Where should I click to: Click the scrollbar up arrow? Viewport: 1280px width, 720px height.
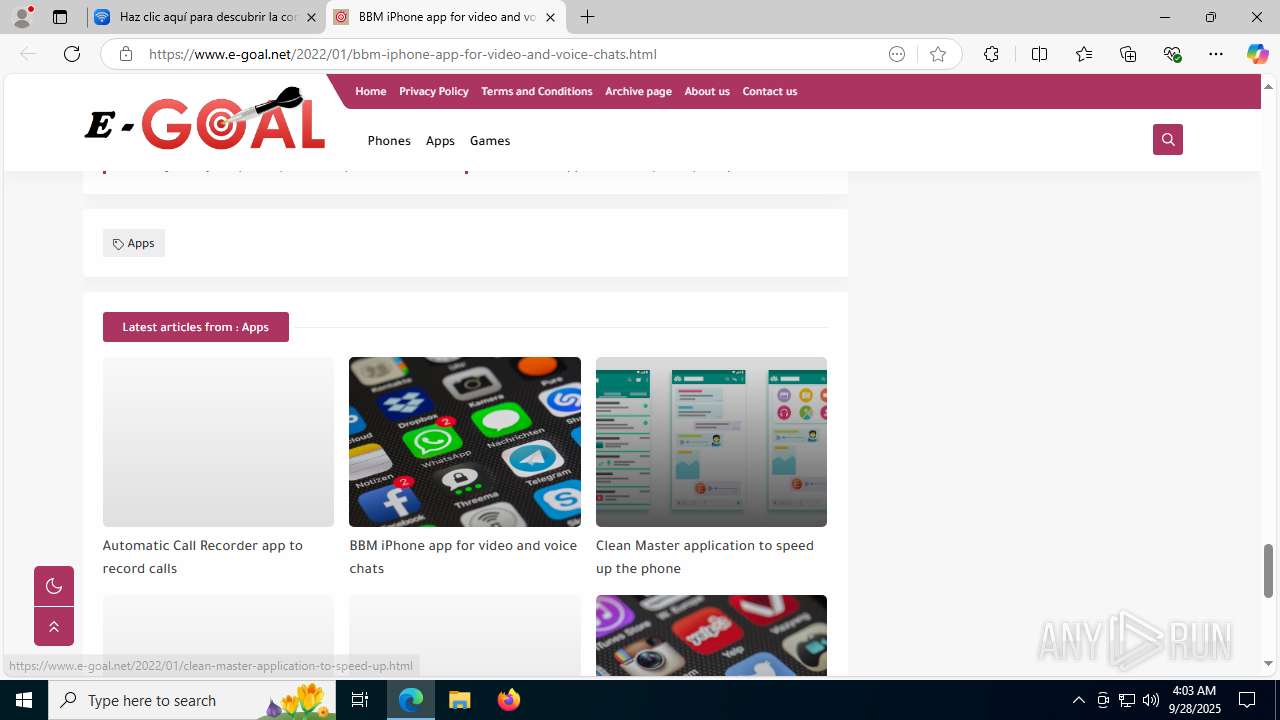click(1269, 86)
